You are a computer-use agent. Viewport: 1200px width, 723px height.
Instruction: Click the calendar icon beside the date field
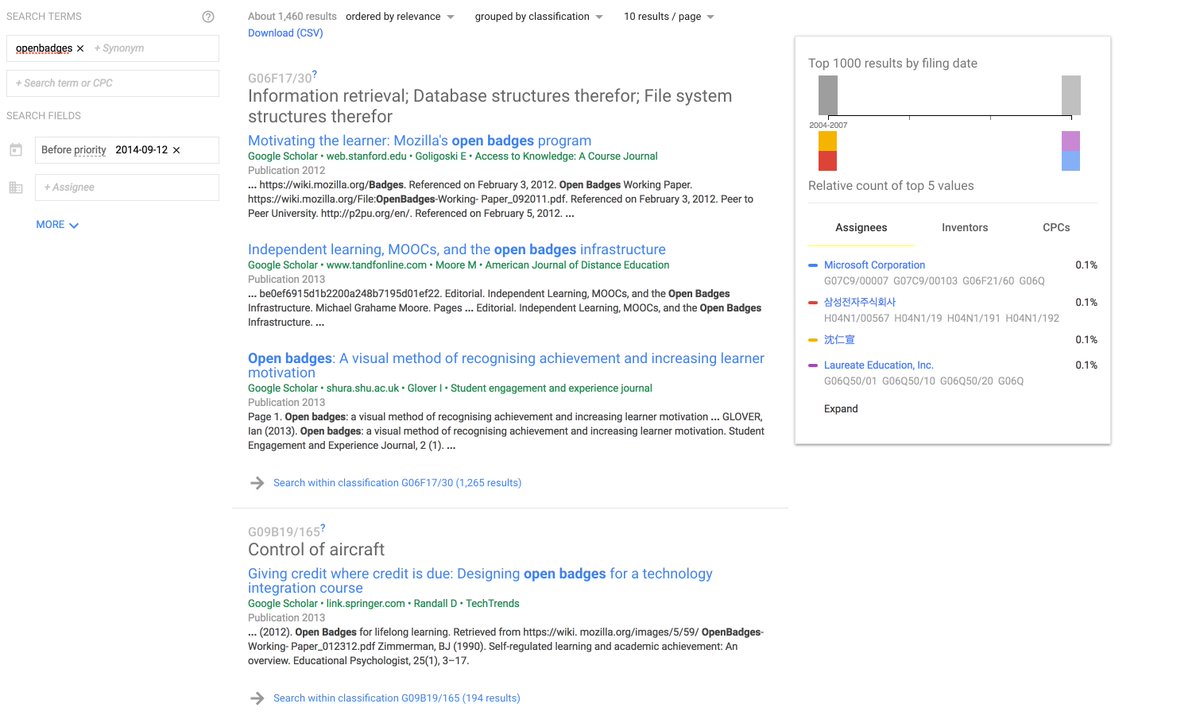click(x=16, y=150)
